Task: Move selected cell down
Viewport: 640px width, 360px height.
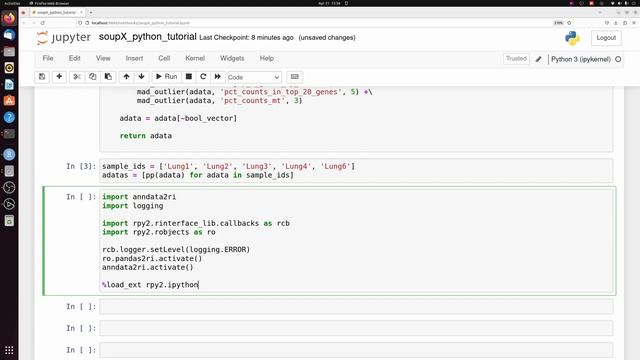Action: 141,77
